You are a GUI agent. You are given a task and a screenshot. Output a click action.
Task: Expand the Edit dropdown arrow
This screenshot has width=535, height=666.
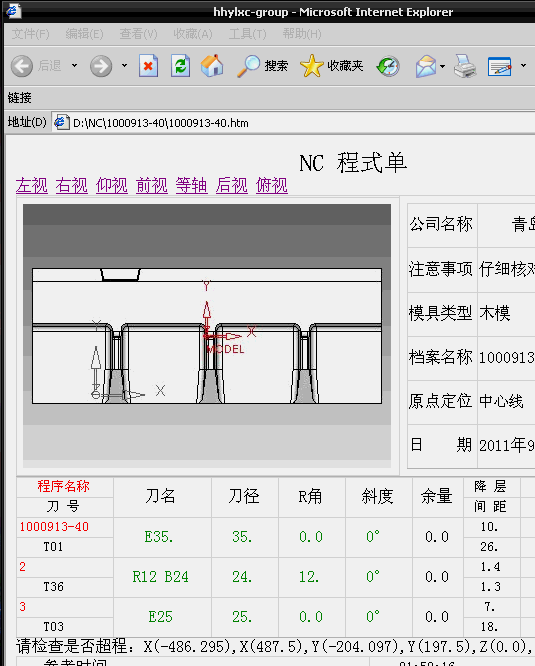tap(523, 66)
